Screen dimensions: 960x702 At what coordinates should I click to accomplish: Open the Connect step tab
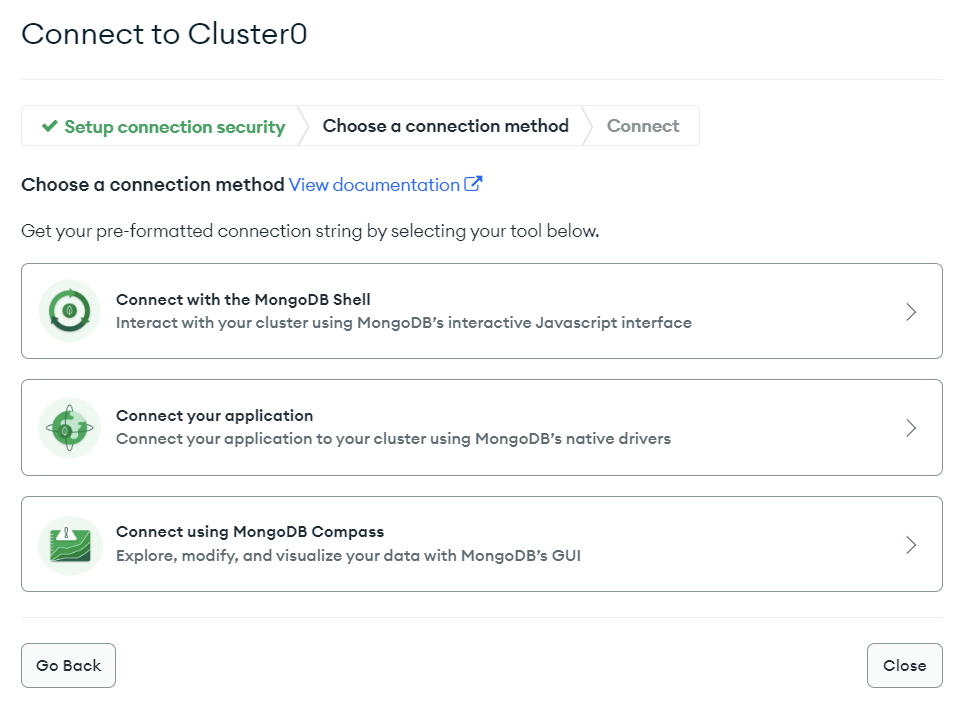coord(643,126)
